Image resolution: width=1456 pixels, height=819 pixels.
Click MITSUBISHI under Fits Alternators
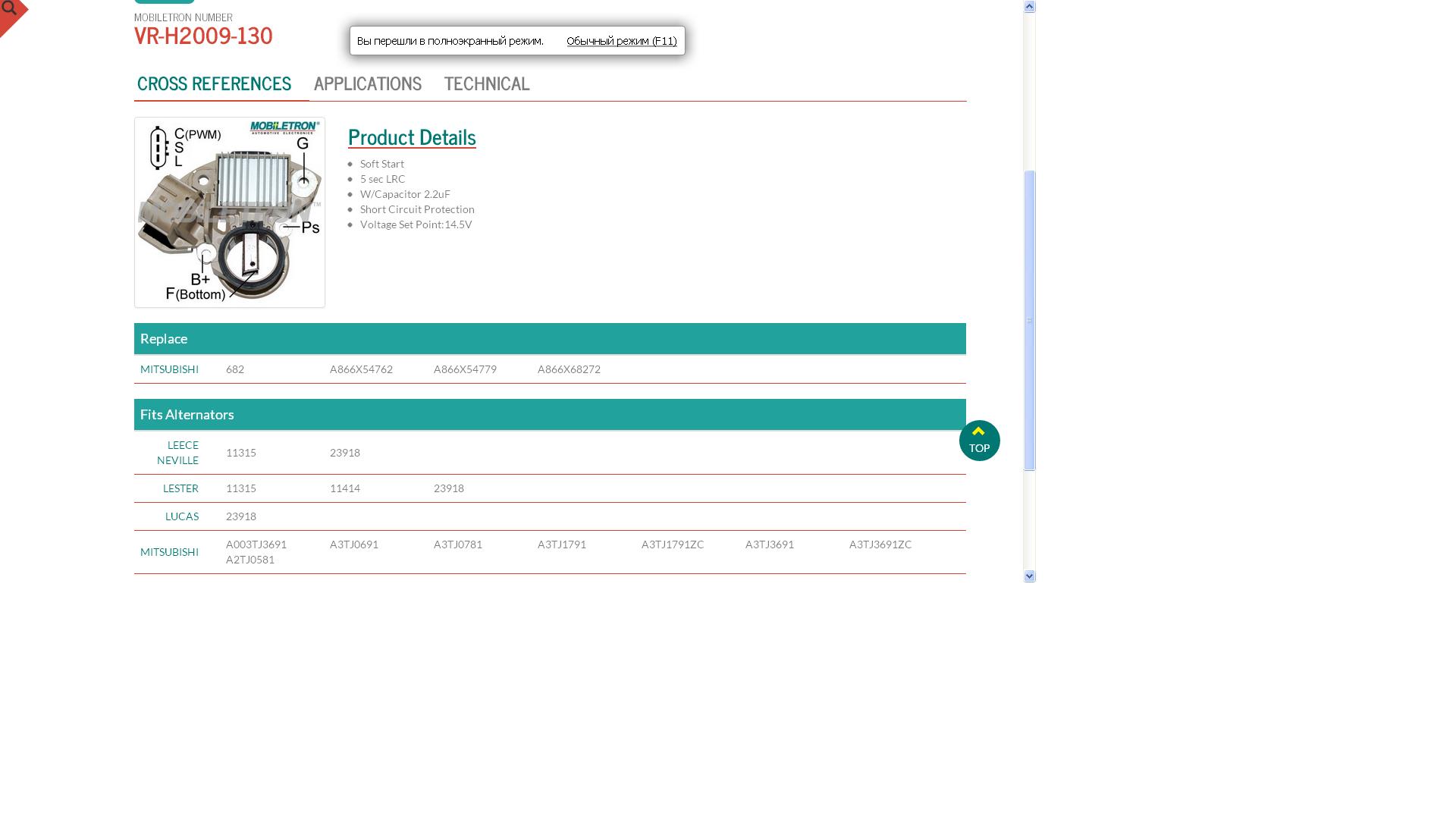169,552
